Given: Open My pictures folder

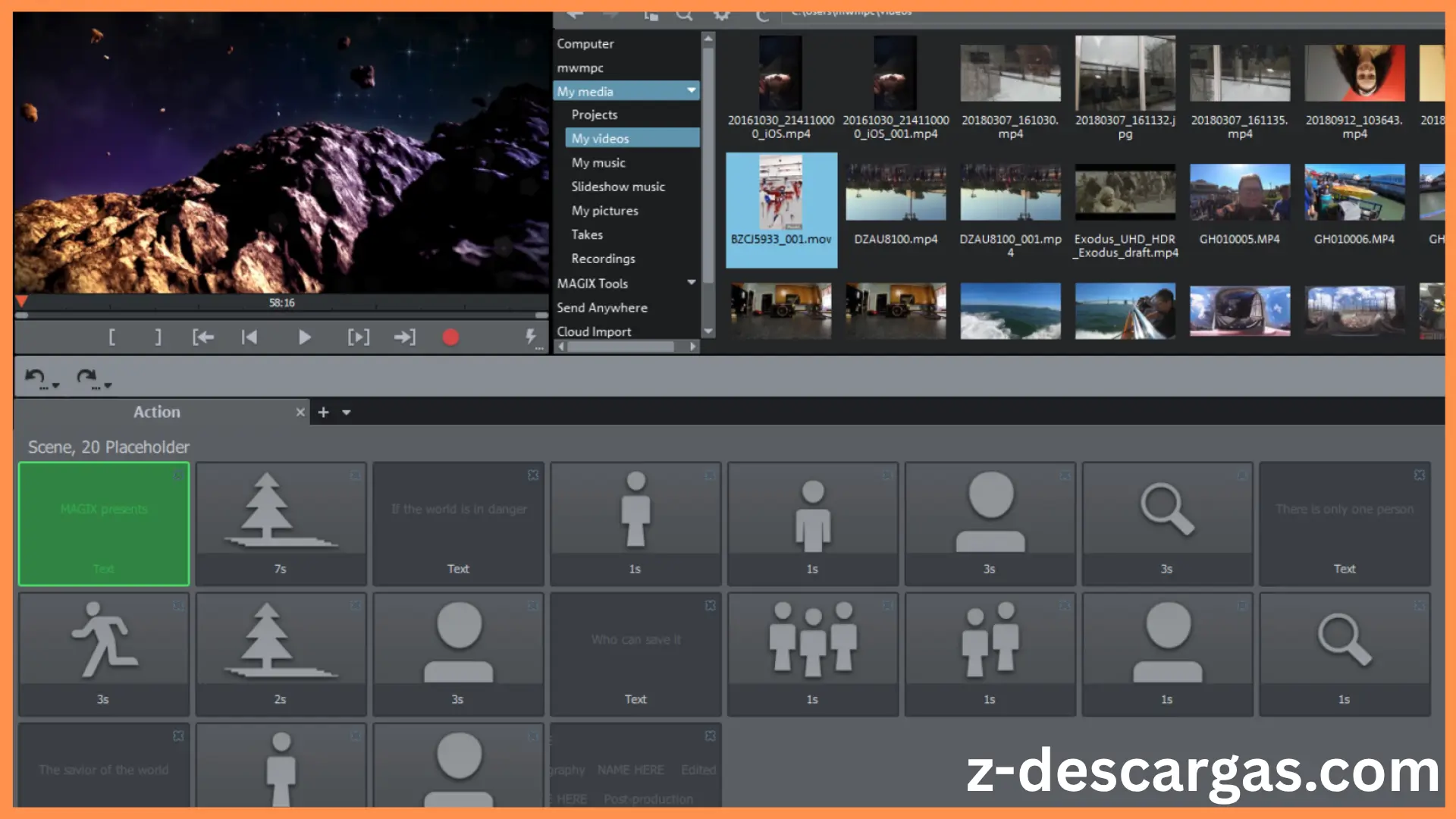Looking at the screenshot, I should coord(604,211).
